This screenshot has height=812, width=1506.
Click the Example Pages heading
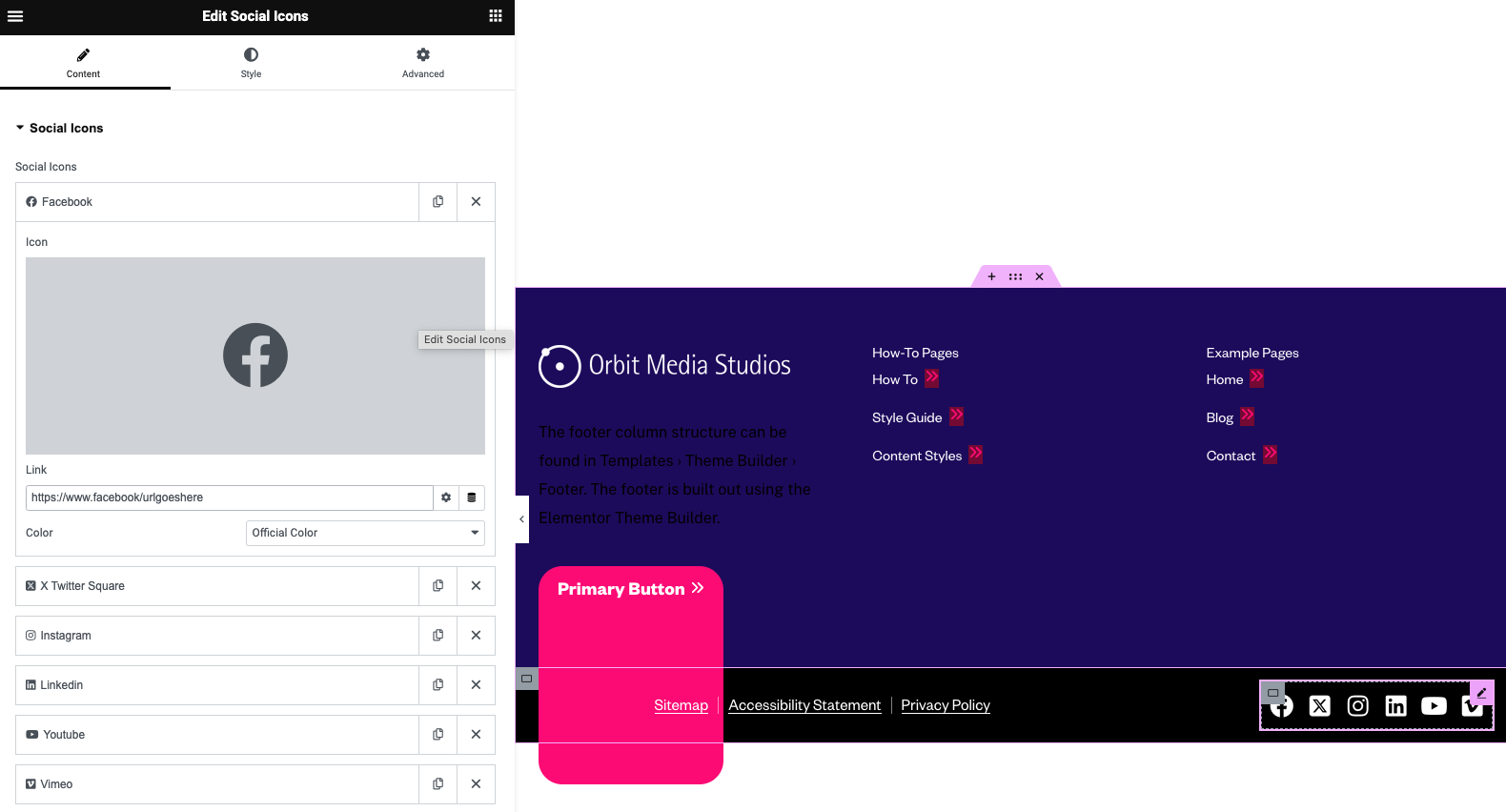[x=1252, y=353]
